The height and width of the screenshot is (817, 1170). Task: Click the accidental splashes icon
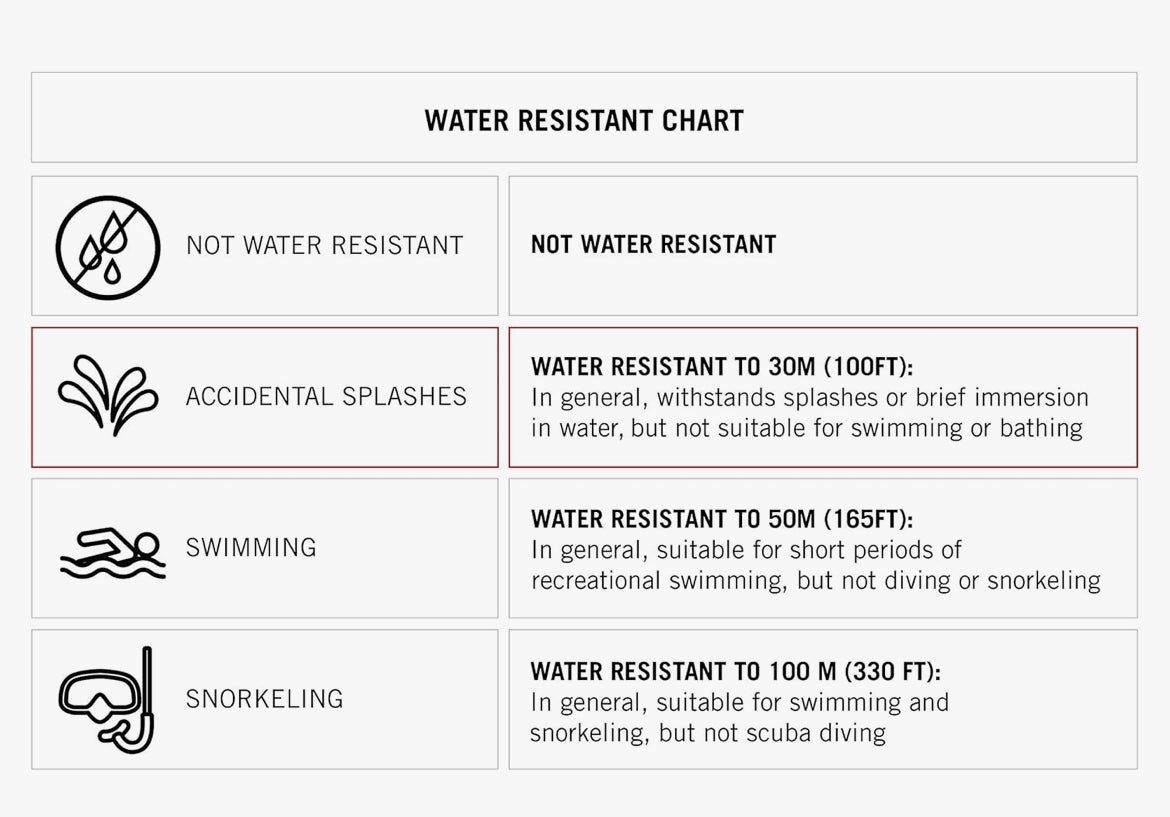(108, 395)
